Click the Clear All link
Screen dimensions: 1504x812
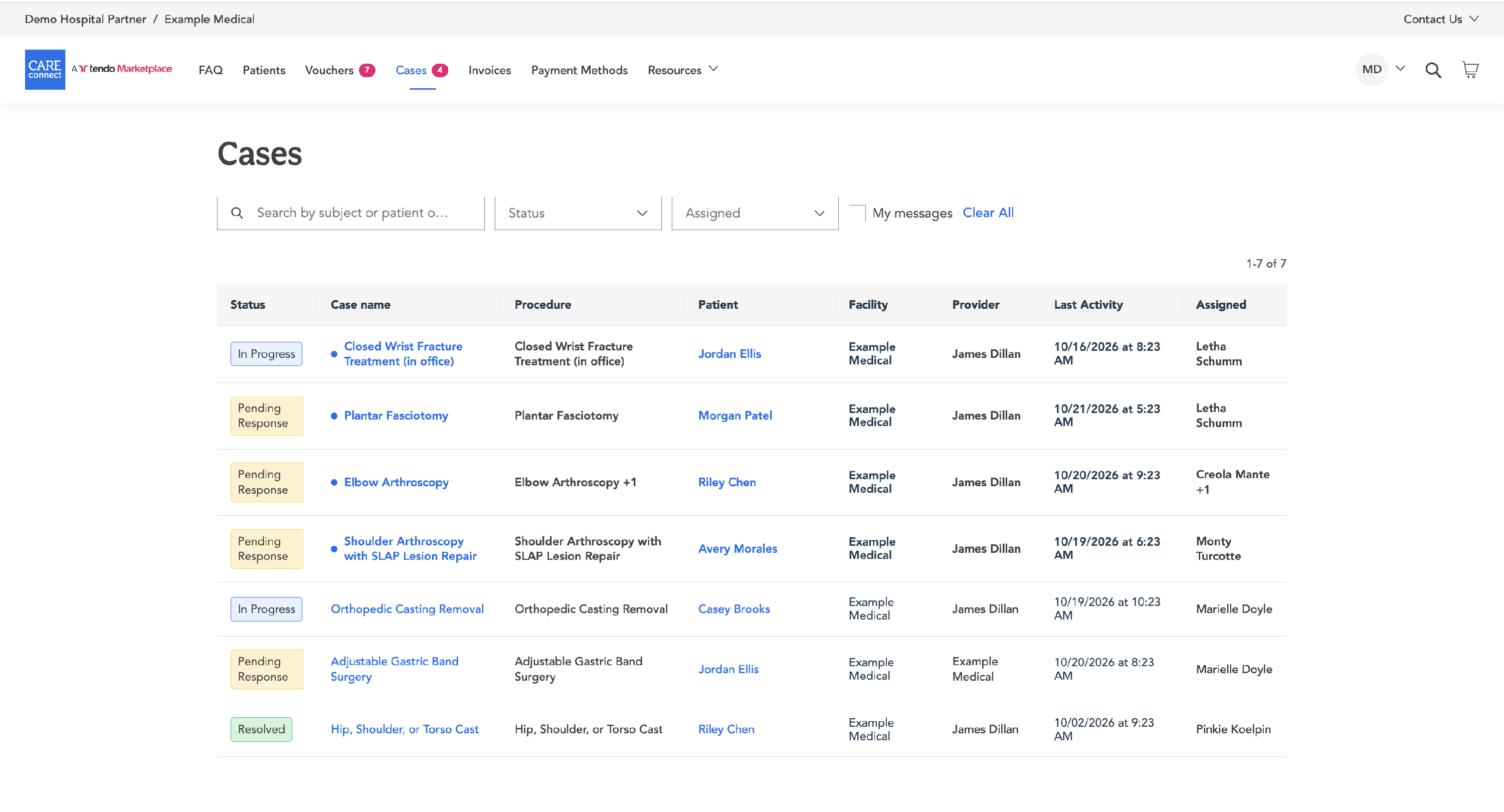988,213
